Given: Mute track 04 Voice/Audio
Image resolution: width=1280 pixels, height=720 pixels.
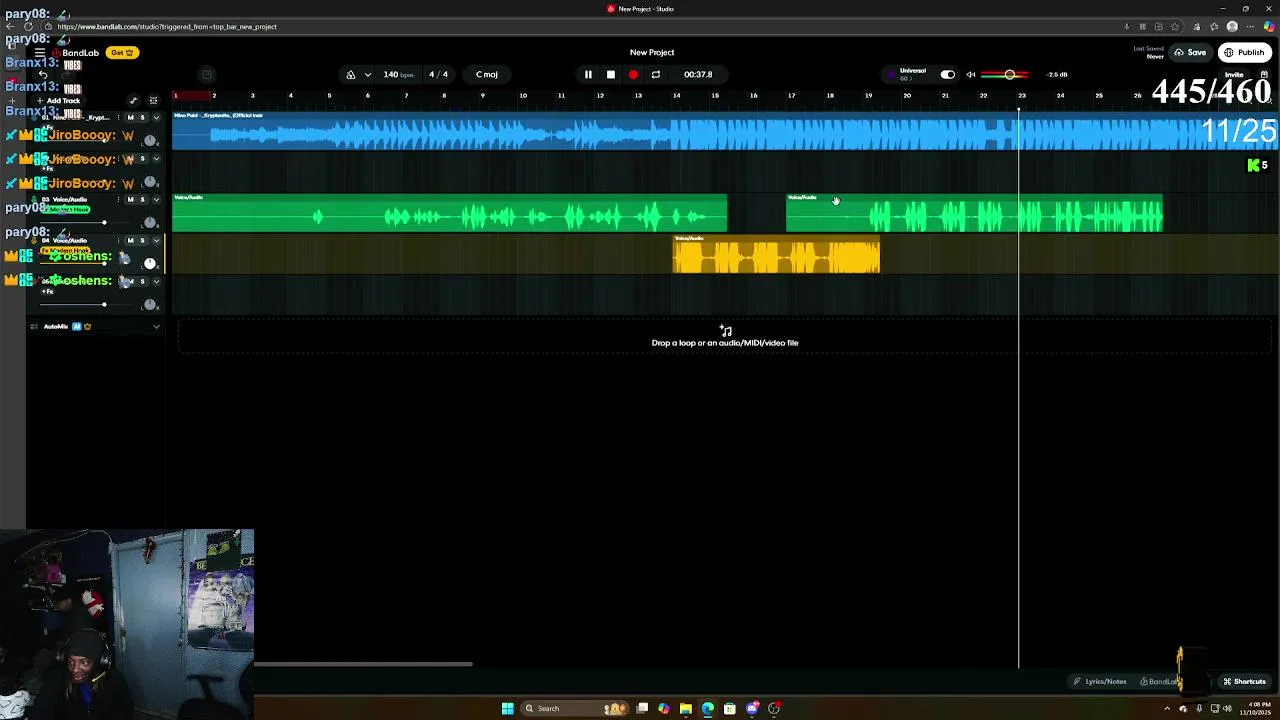Looking at the screenshot, I should (x=130, y=241).
